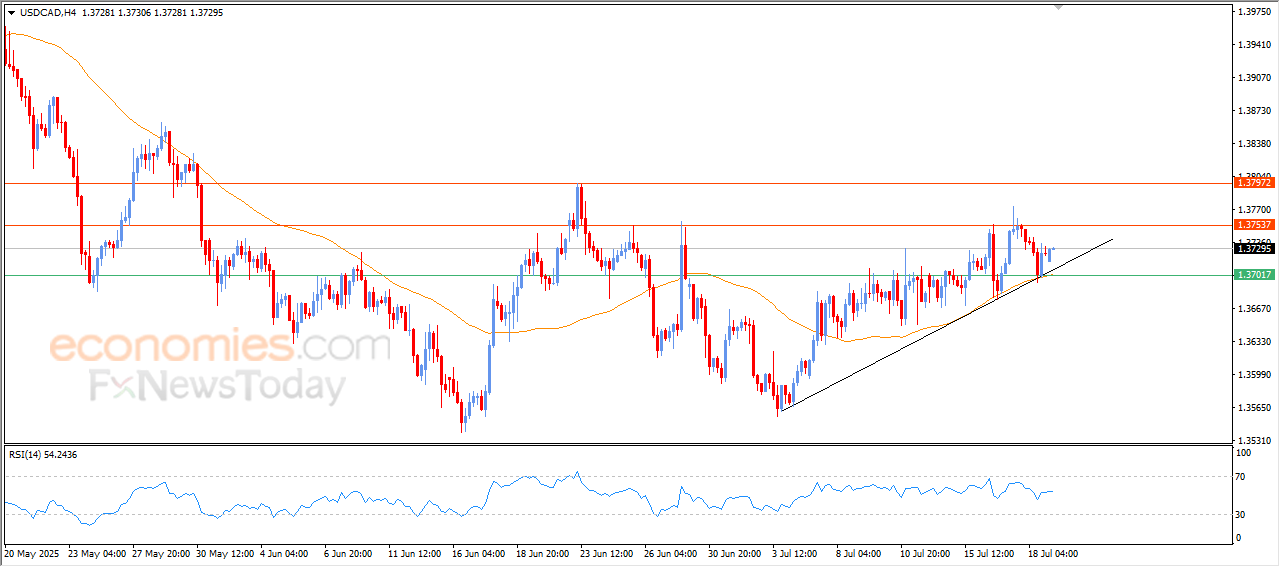The height and width of the screenshot is (567, 1280).
Task: Select the 20 May 2025 date label
Action: point(33,552)
